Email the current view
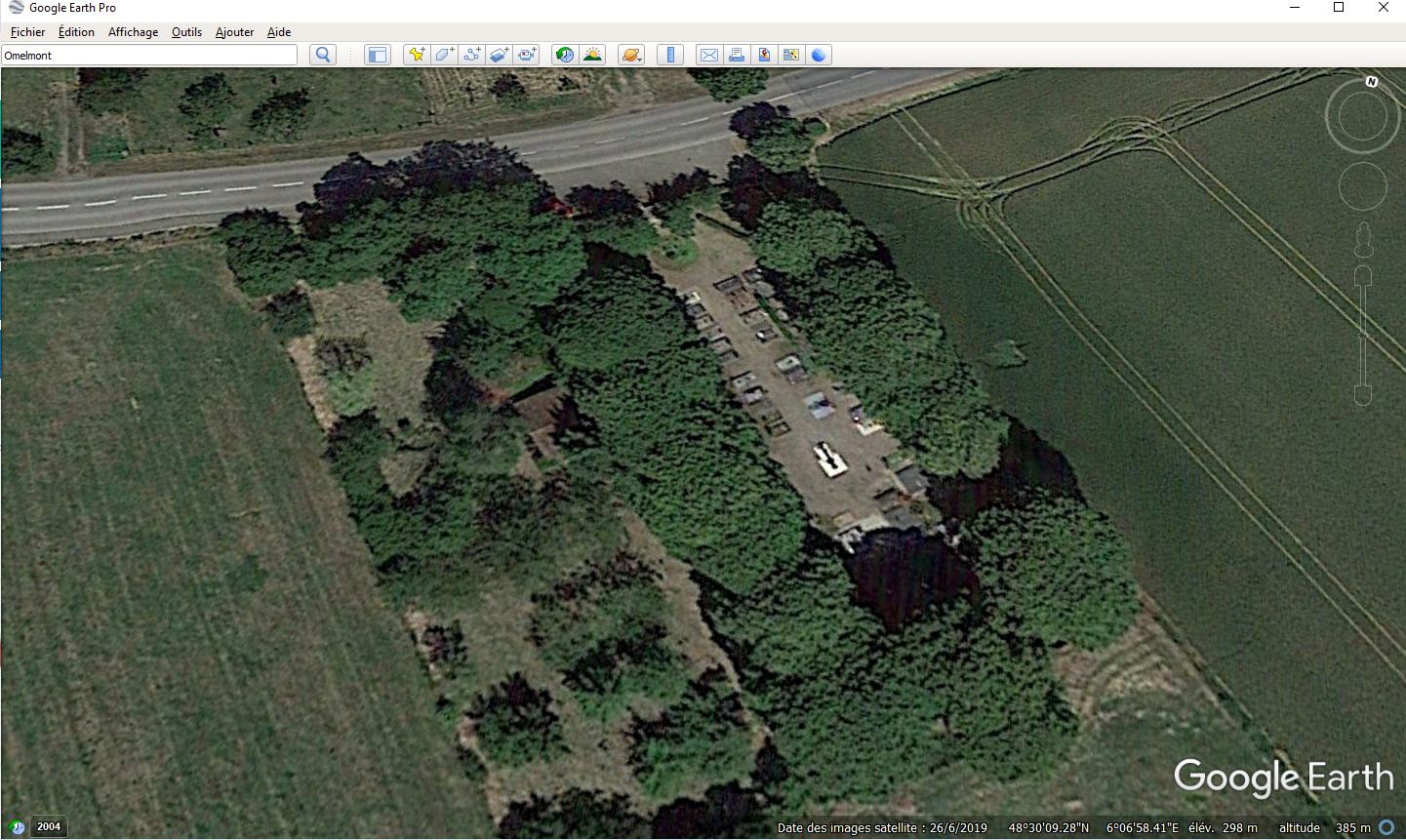This screenshot has height=840, width=1406. tap(709, 55)
